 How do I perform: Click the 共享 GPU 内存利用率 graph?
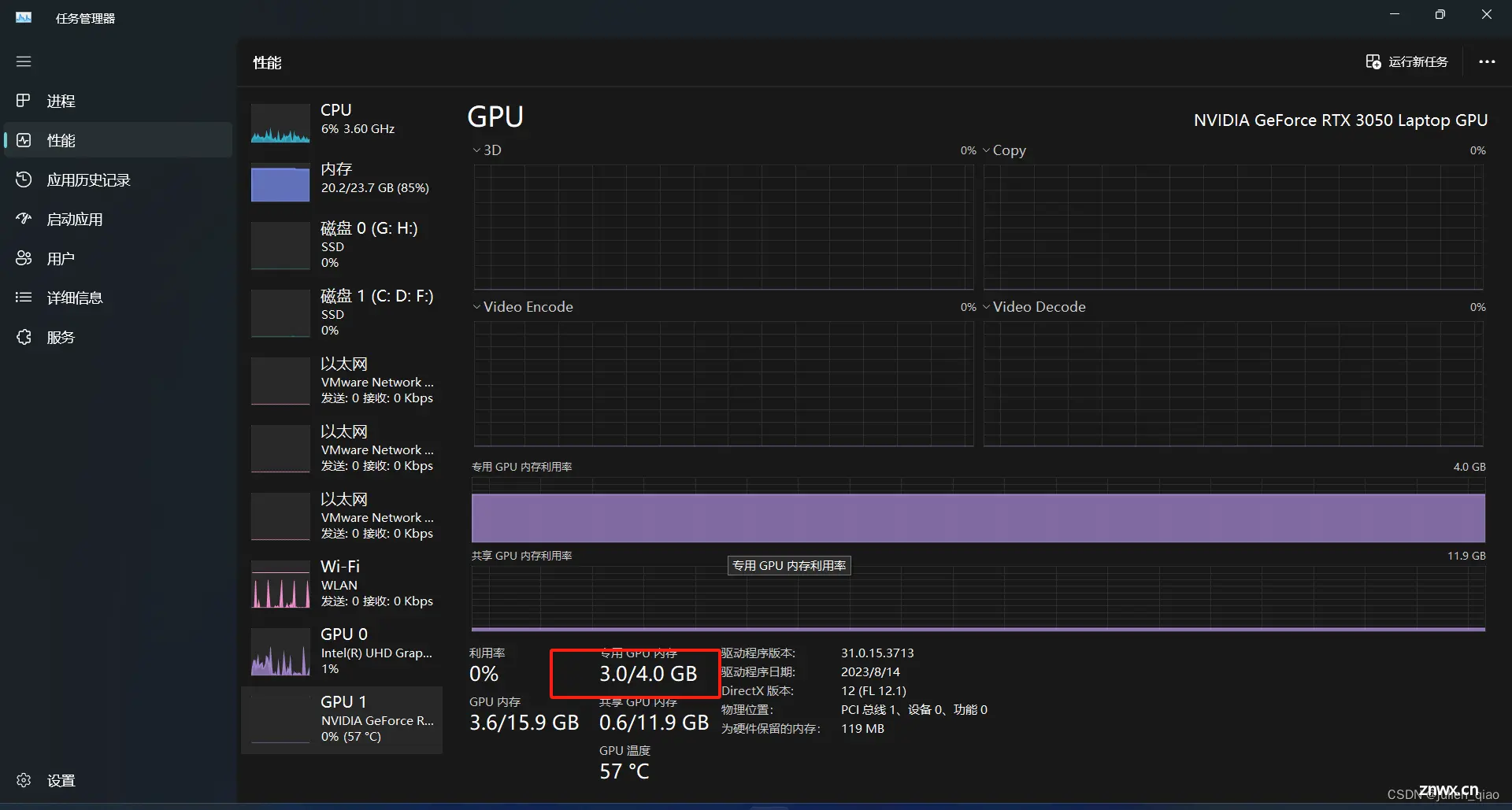(978, 598)
